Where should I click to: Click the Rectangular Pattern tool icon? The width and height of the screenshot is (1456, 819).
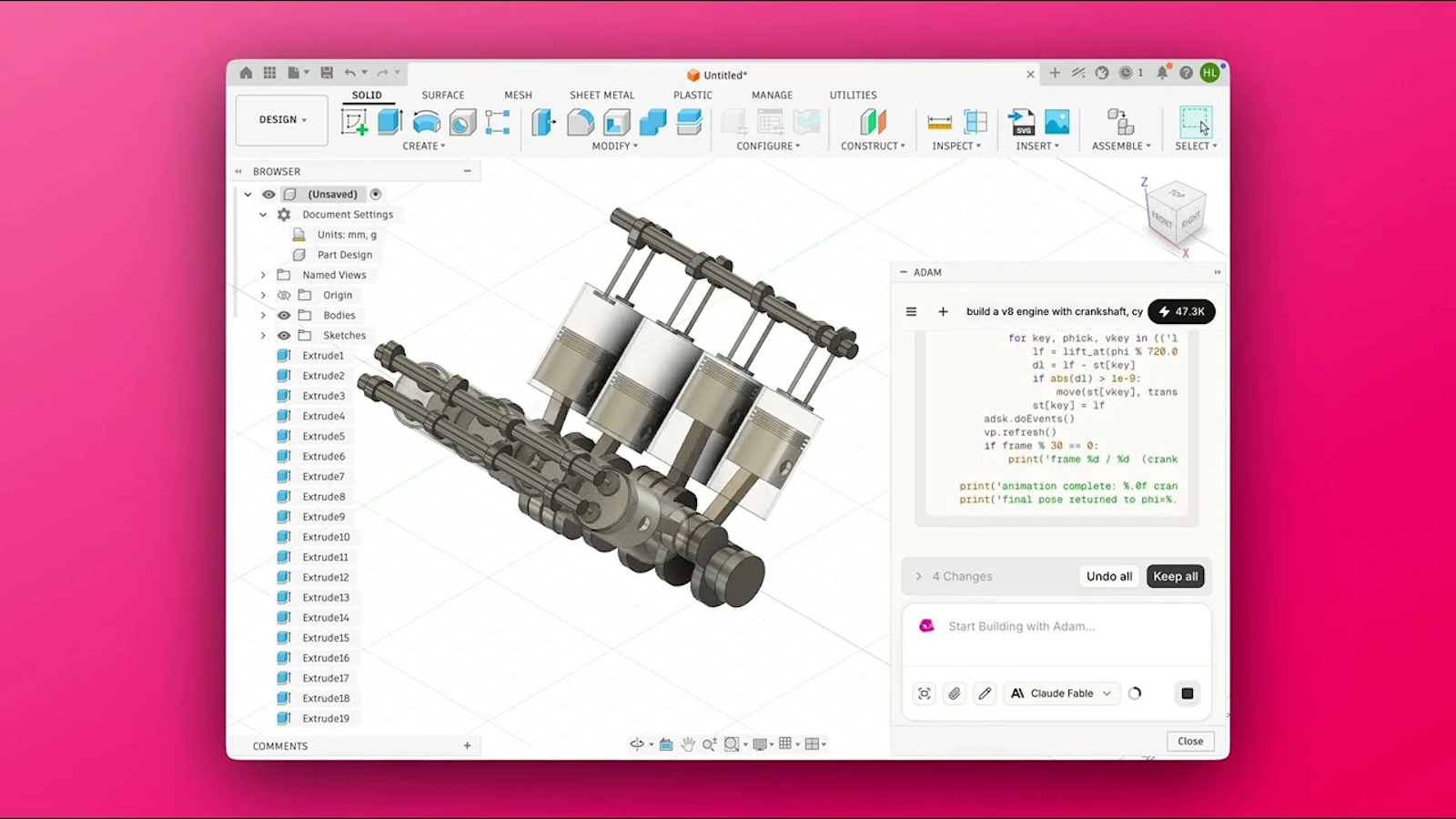(498, 122)
